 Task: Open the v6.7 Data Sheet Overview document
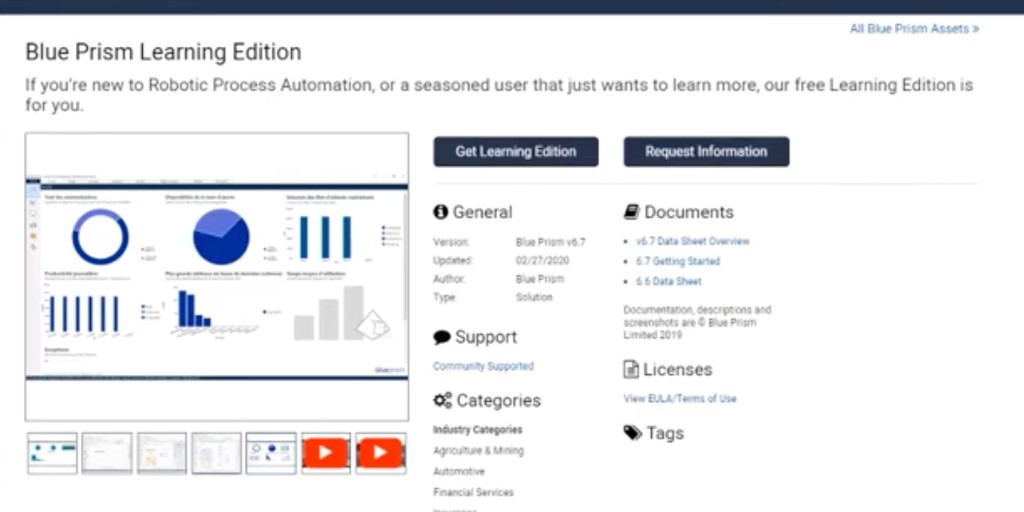click(x=693, y=241)
